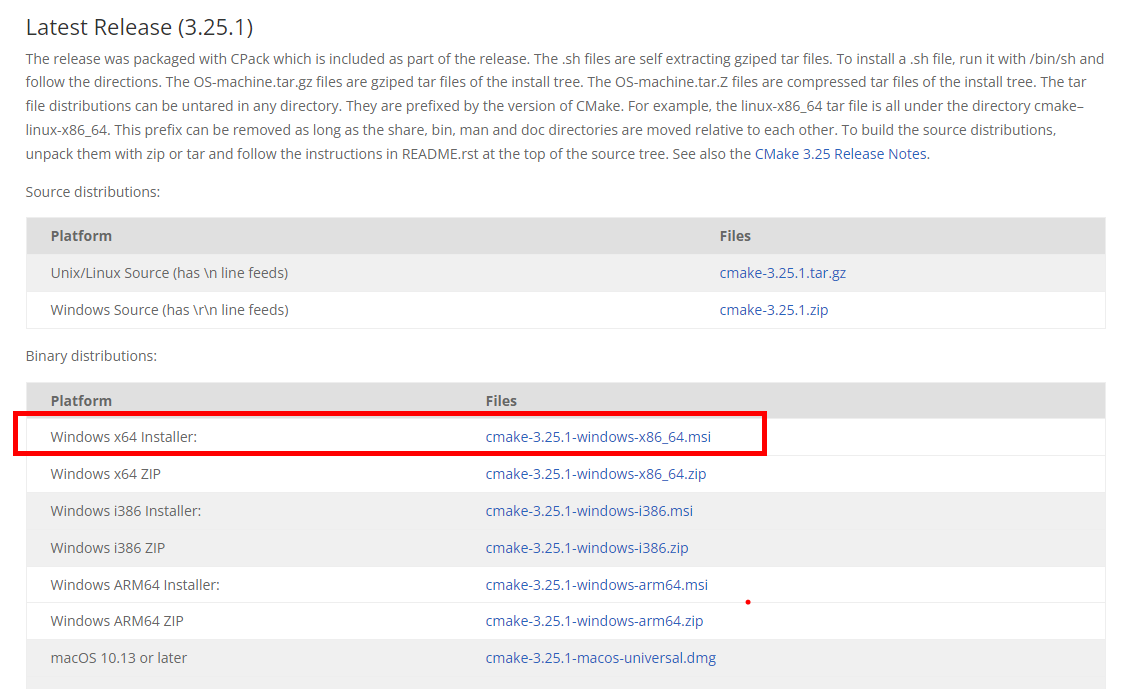
Task: Open the CMake 3.25 Release Notes link
Action: [842, 154]
